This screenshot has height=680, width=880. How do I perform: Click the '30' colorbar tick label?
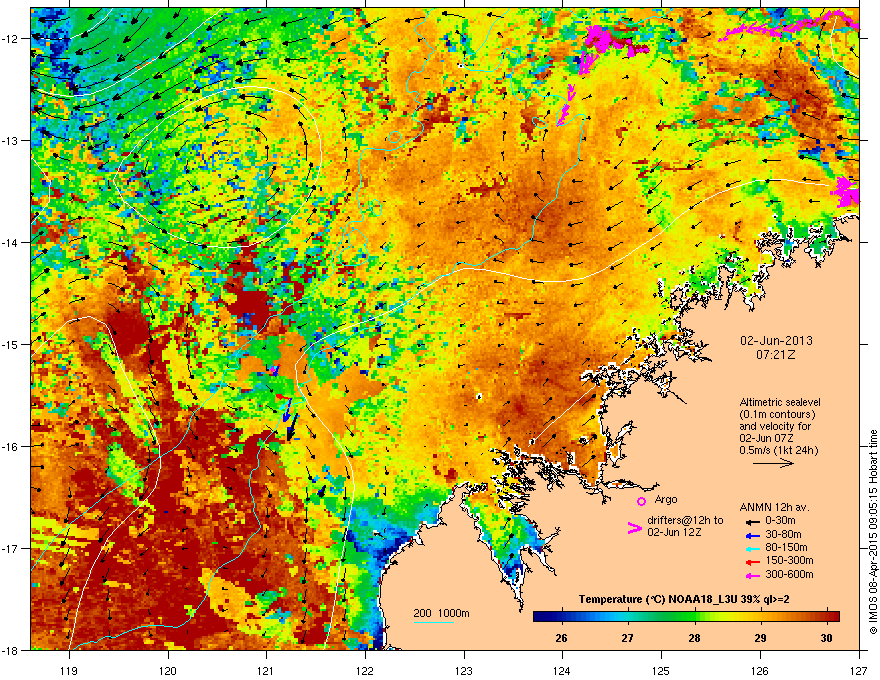826,638
